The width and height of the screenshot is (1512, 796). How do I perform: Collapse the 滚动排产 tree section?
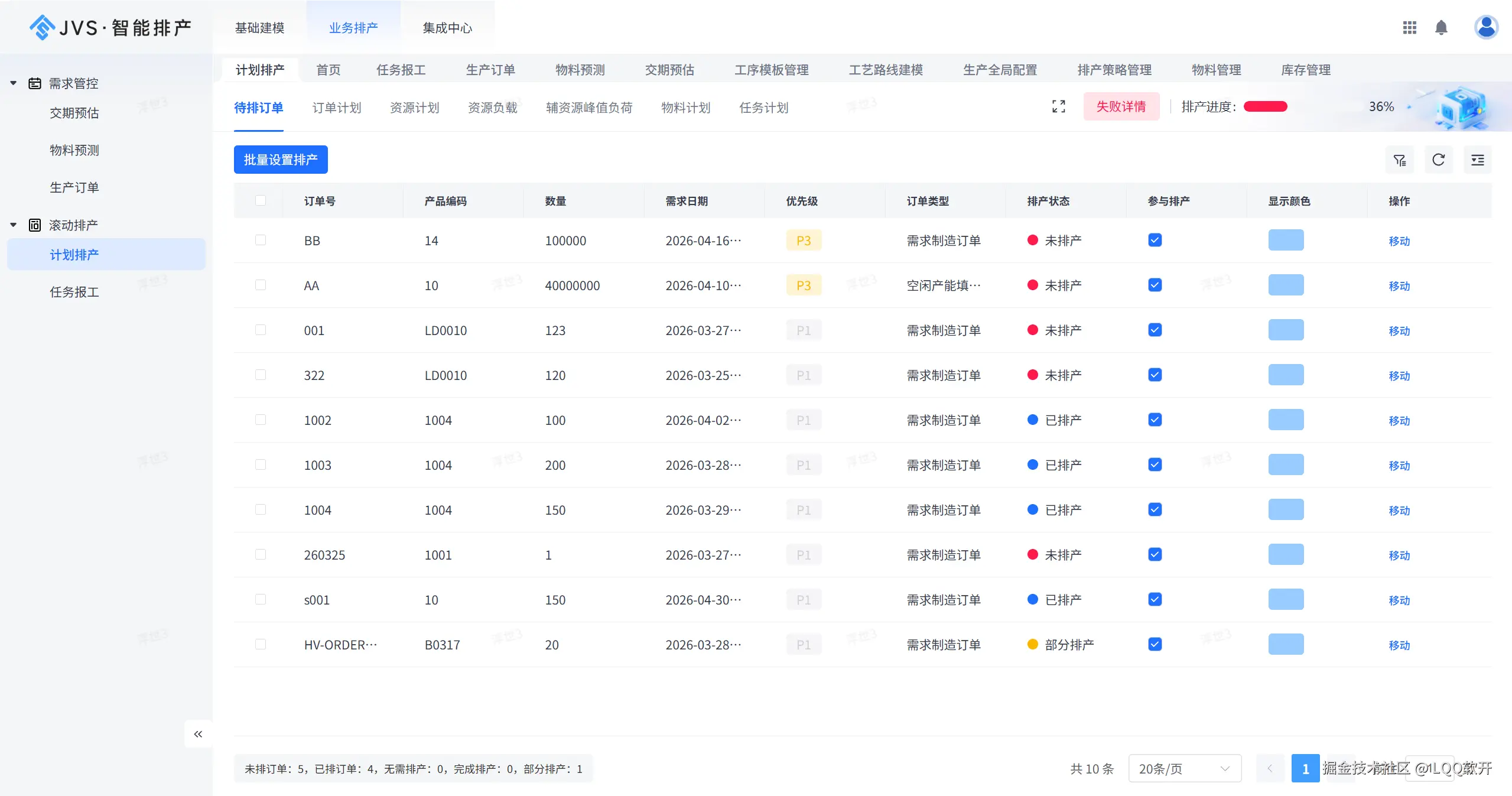[x=14, y=225]
